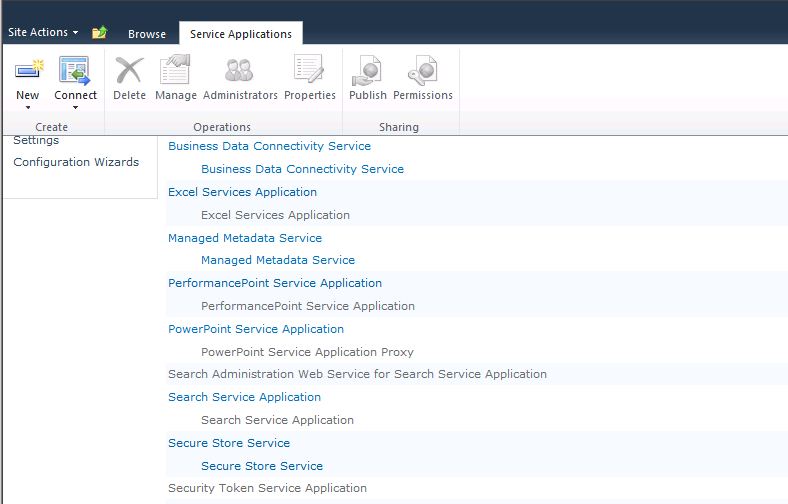788x504 pixels.
Task: Open Administrators via the people icon
Action: (x=239, y=70)
